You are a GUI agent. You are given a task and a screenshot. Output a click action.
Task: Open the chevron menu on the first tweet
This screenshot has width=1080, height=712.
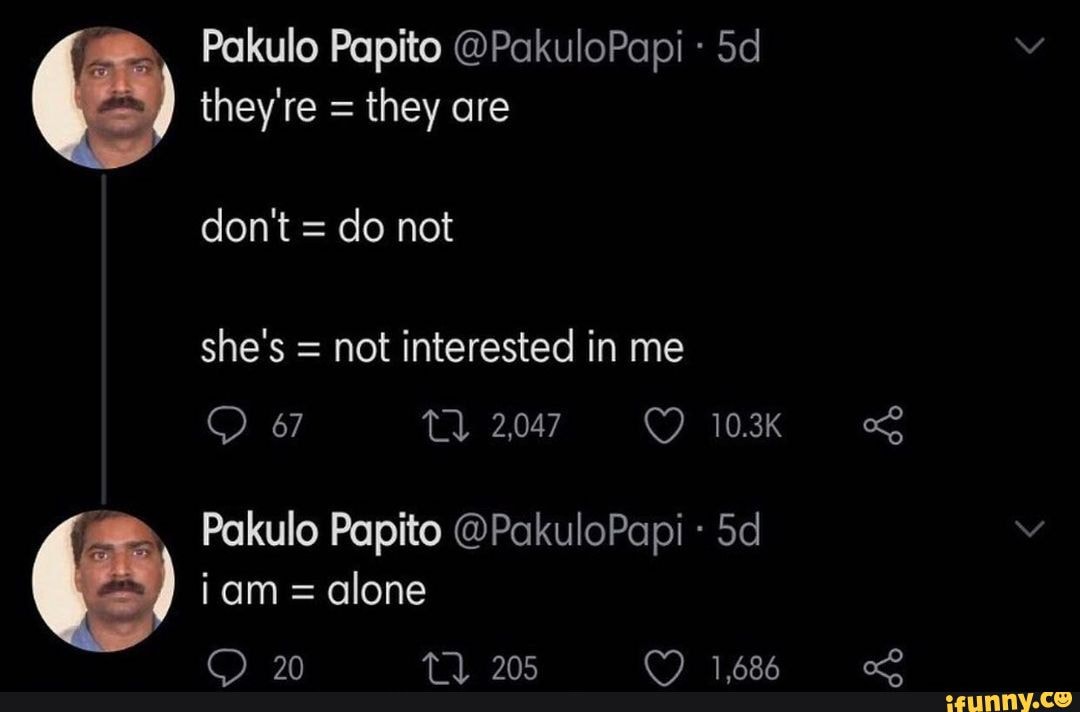[1028, 44]
